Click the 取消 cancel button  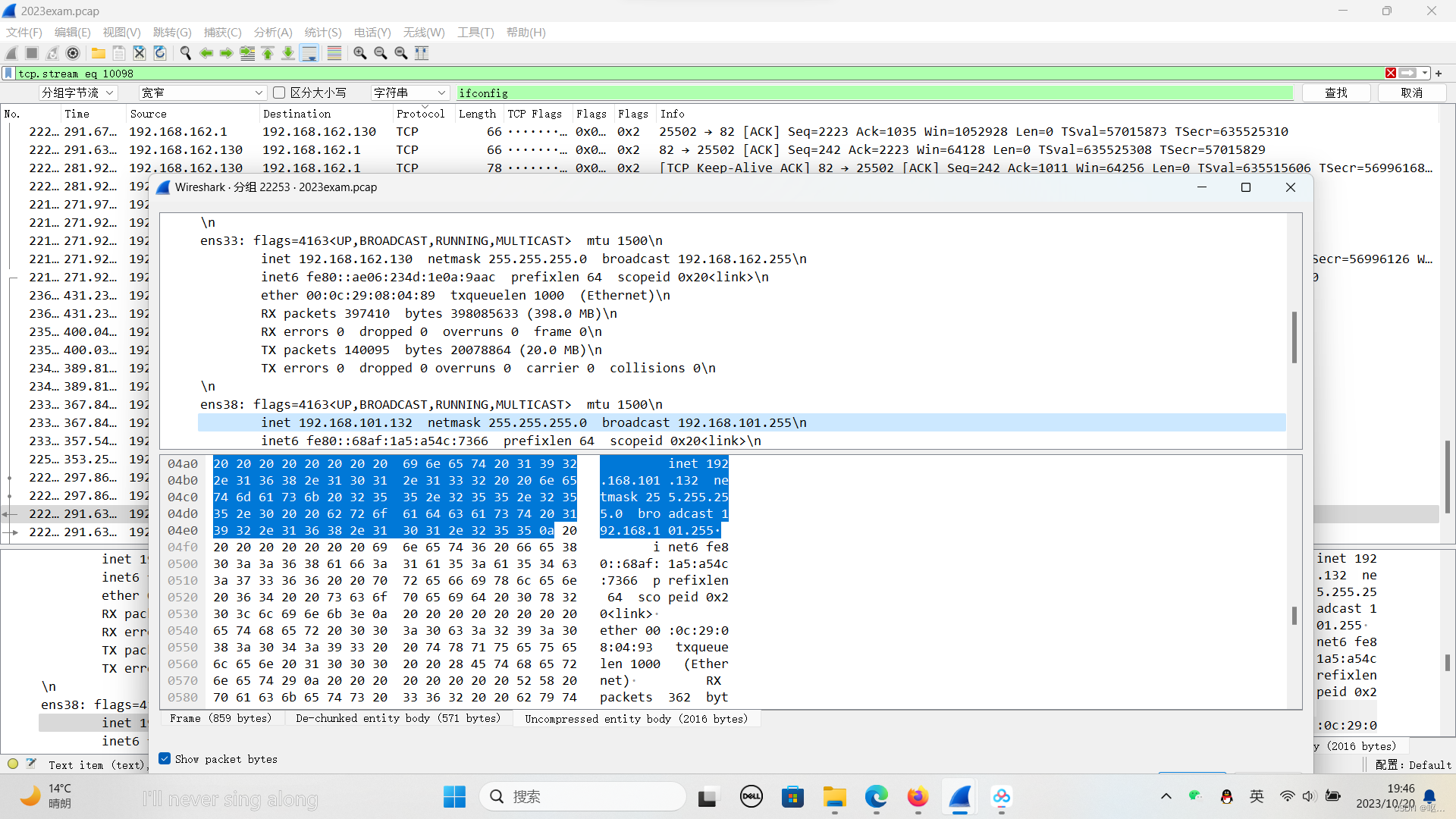[x=1411, y=93]
